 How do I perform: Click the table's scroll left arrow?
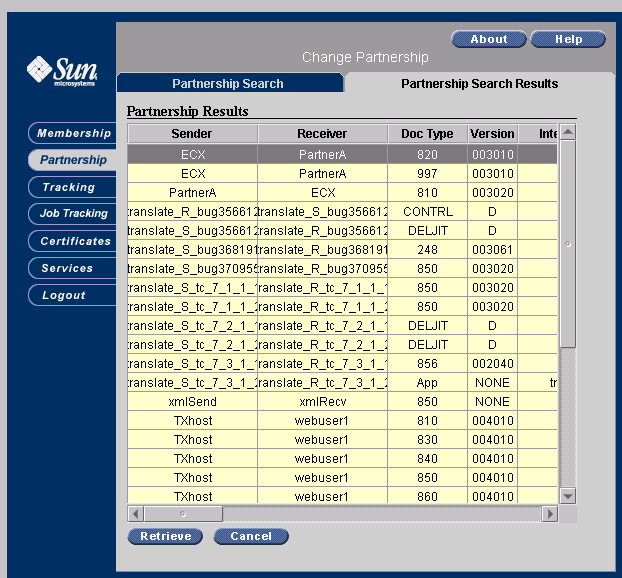point(136,514)
